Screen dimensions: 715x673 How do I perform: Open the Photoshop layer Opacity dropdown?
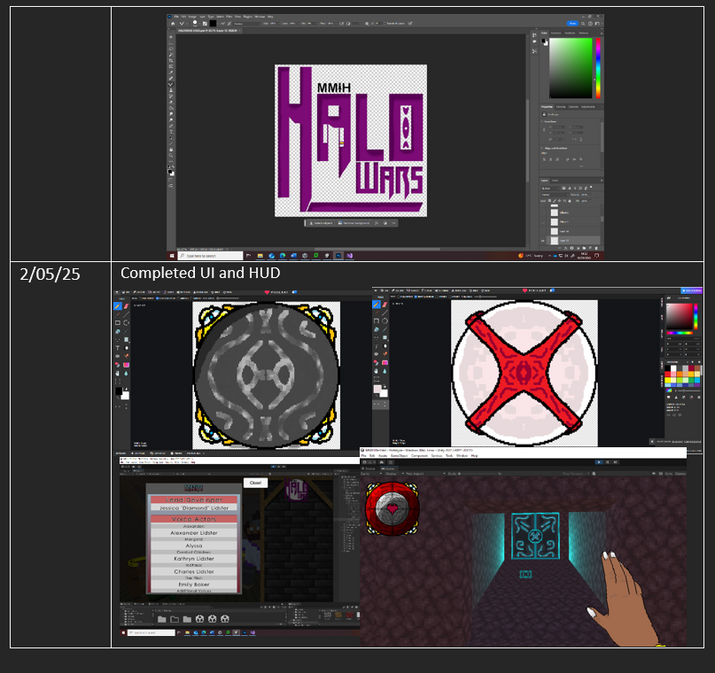pyautogui.click(x=591, y=195)
